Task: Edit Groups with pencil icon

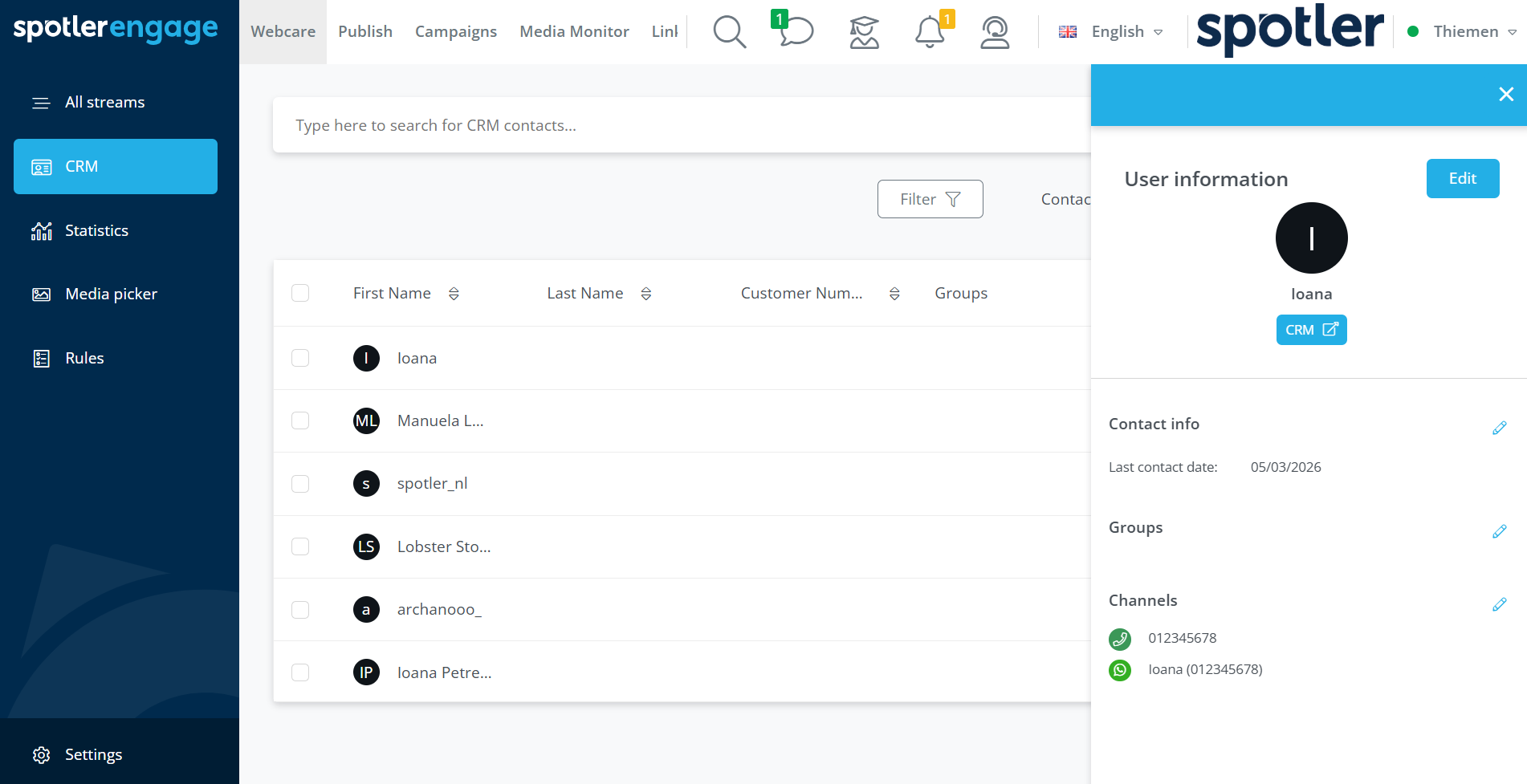Action: (x=1499, y=531)
